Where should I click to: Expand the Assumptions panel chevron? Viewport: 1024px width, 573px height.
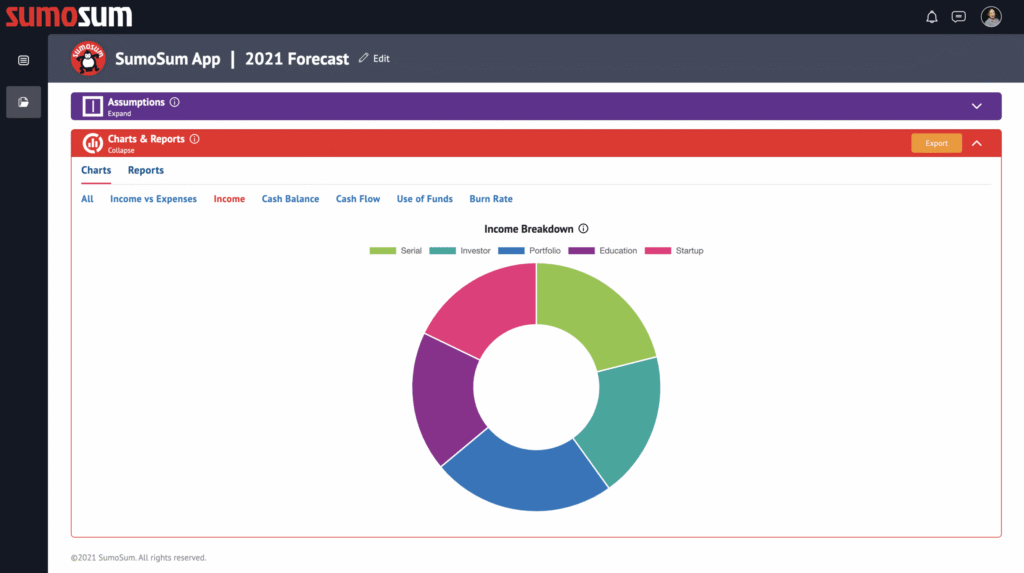coord(977,106)
